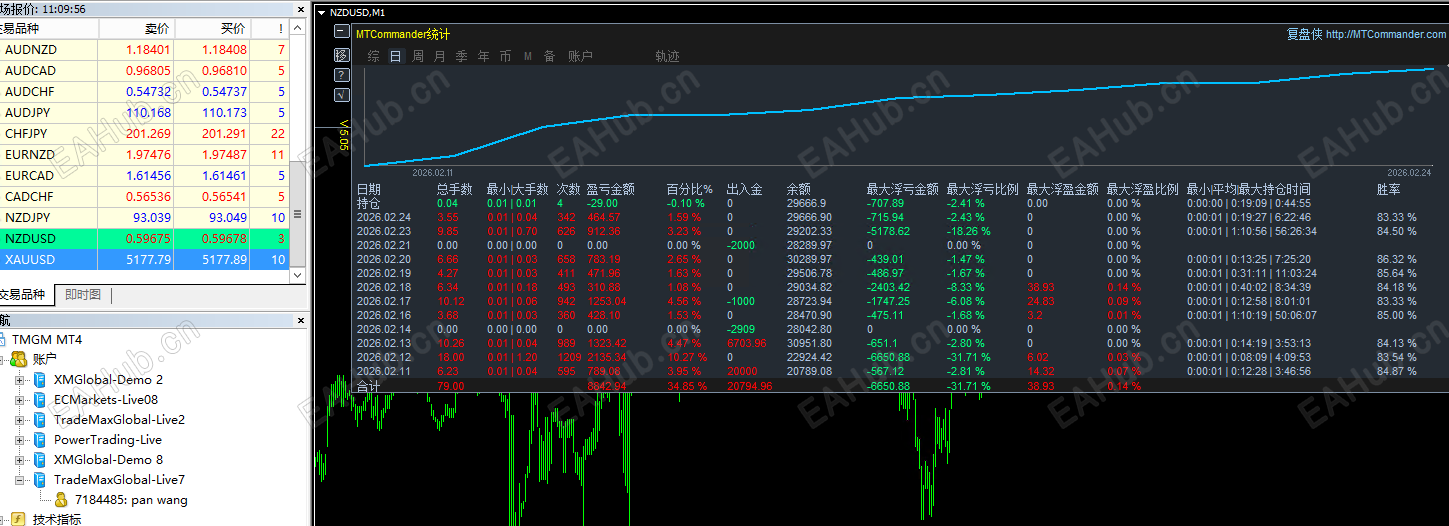Viewport: 1449px width, 526px height.
Task: Open the question mark help icon
Action: pyautogui.click(x=342, y=74)
